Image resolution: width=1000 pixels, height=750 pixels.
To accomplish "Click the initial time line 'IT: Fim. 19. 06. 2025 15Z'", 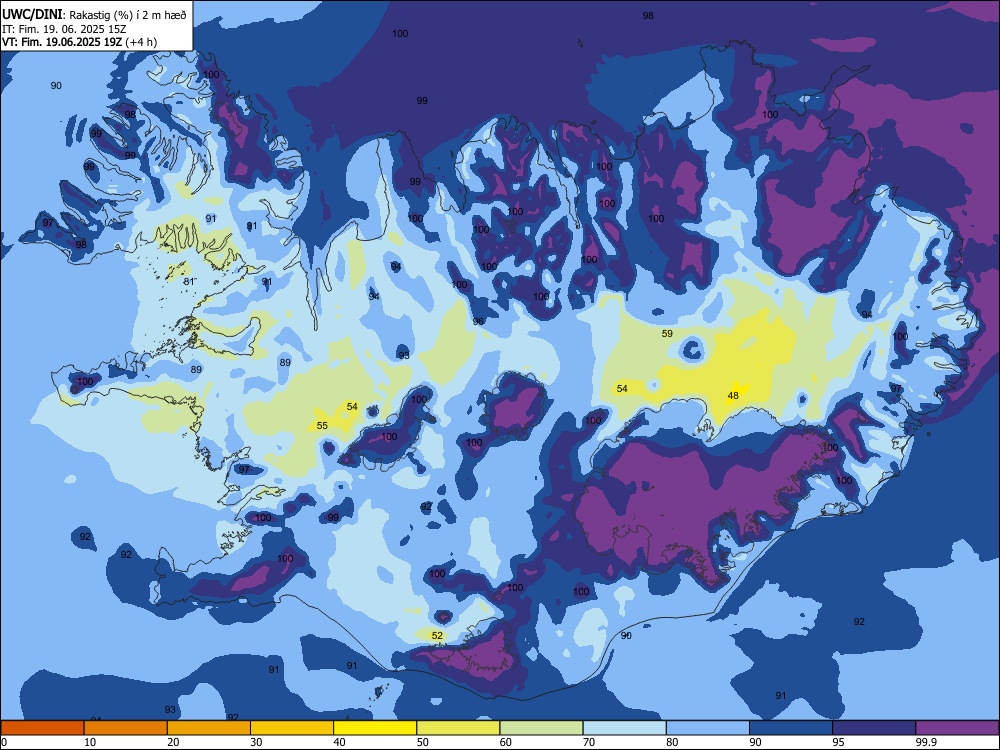I will pyautogui.click(x=62, y=29).
